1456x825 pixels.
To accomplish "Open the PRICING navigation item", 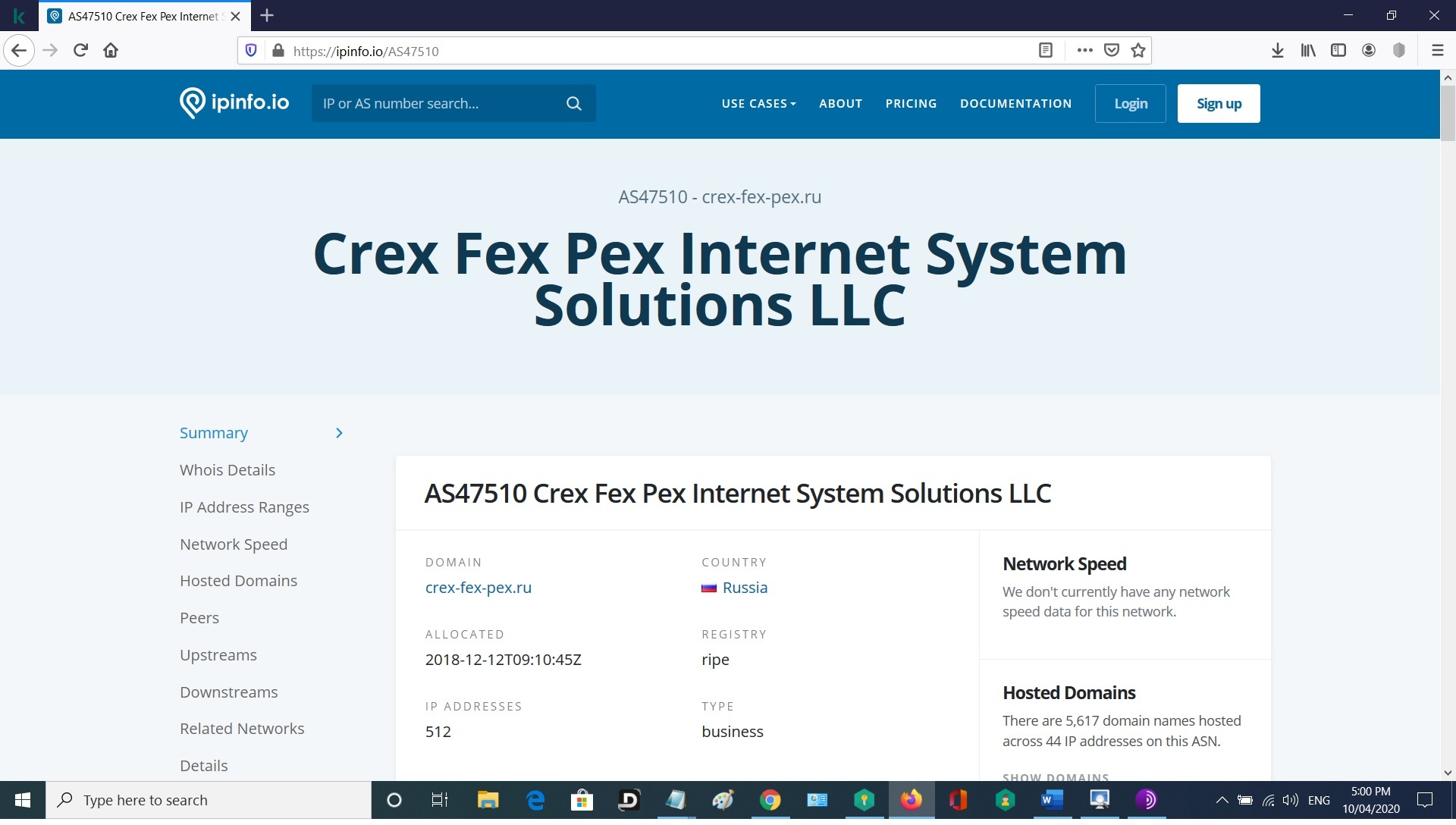I will [911, 104].
